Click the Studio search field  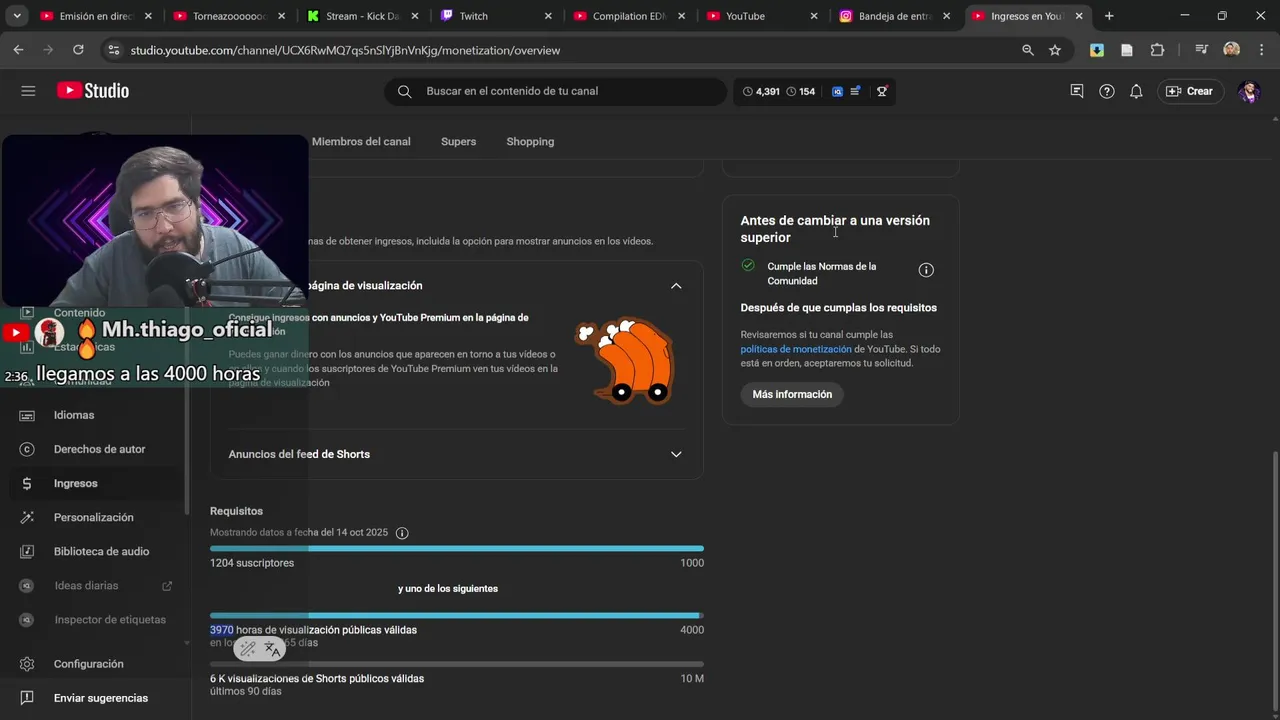pos(556,91)
